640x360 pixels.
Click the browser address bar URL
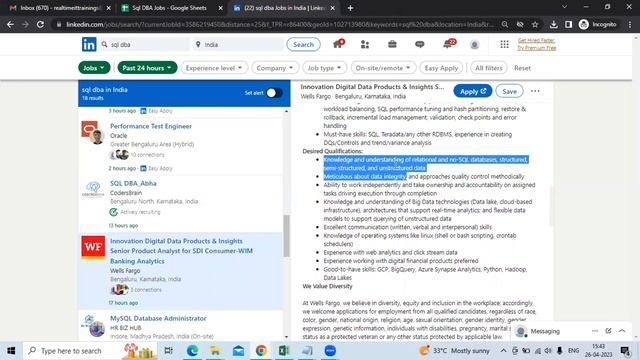[x=280, y=24]
